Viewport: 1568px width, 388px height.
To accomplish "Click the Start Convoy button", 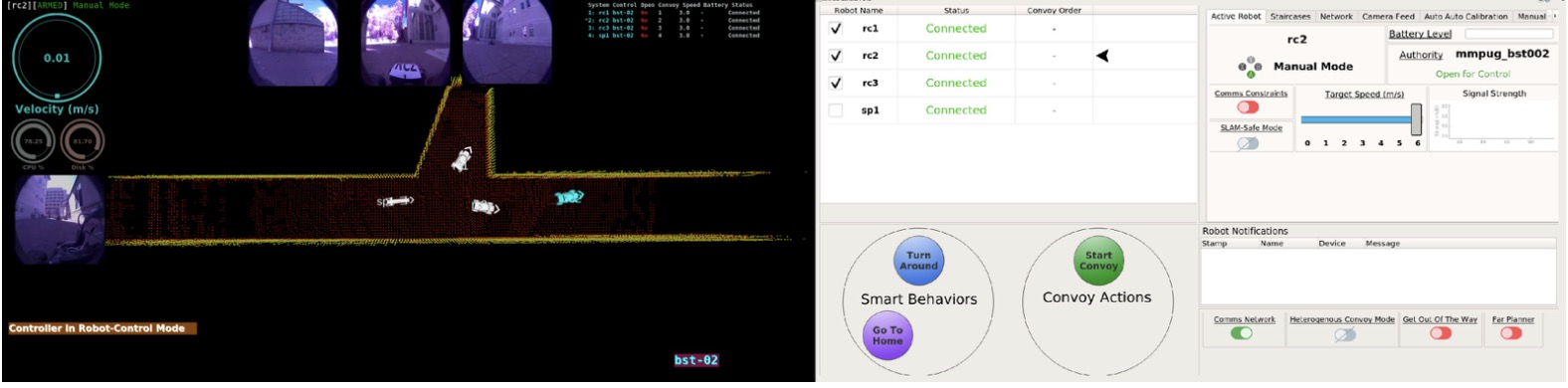I will click(1098, 260).
